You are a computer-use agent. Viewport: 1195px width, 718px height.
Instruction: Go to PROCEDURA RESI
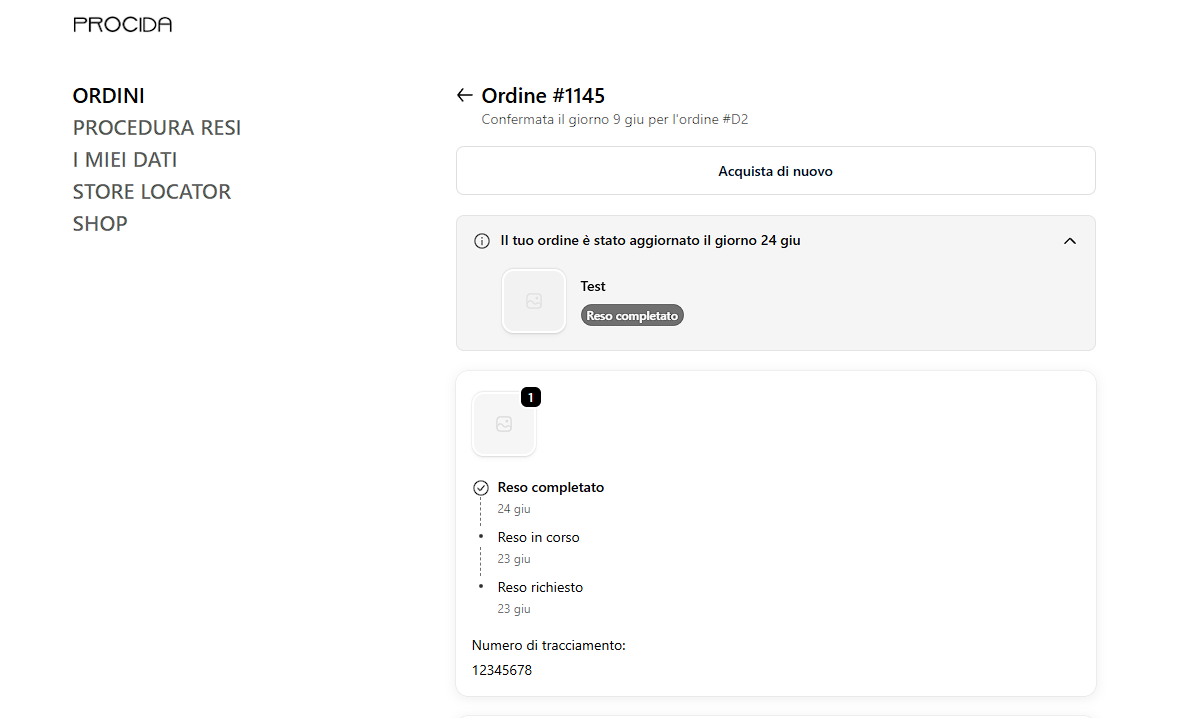pos(157,127)
